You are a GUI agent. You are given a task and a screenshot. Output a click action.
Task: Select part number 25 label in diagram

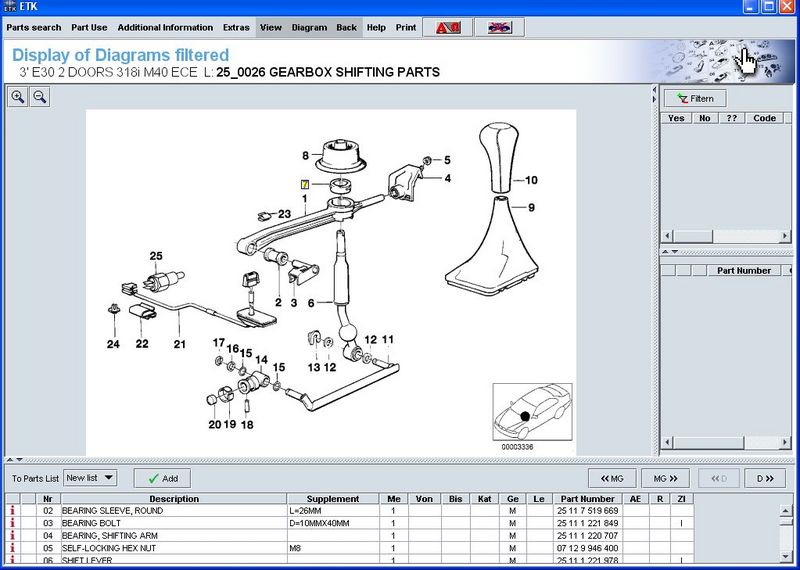(x=156, y=256)
